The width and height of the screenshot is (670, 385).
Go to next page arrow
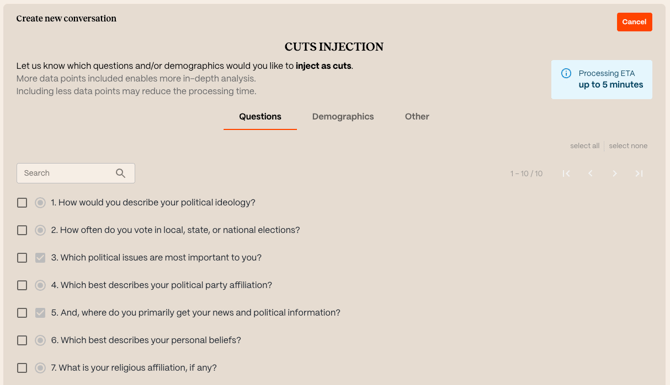(614, 173)
